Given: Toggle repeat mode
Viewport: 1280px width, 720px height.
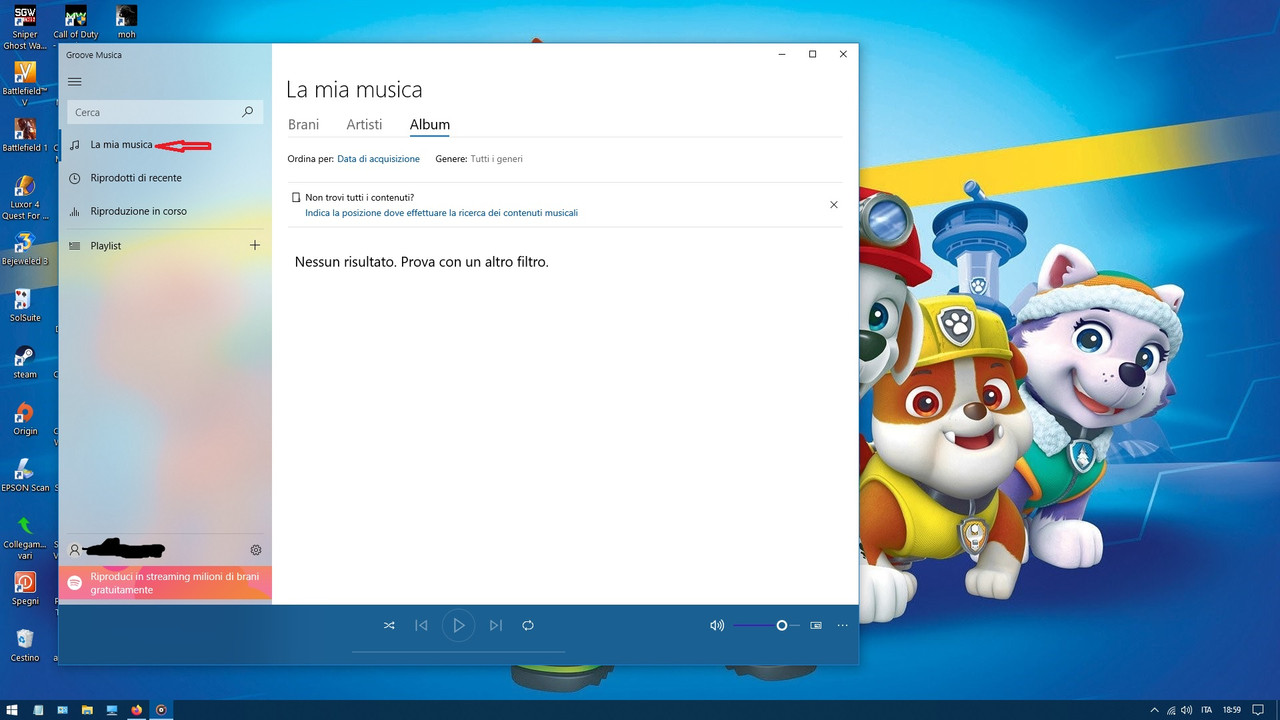Looking at the screenshot, I should pyautogui.click(x=528, y=625).
